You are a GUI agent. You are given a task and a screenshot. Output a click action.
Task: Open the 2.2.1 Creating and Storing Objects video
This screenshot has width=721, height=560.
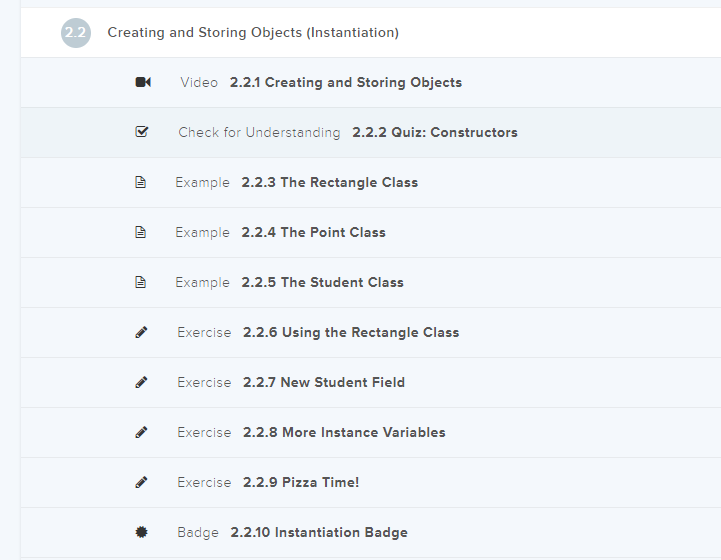(345, 82)
